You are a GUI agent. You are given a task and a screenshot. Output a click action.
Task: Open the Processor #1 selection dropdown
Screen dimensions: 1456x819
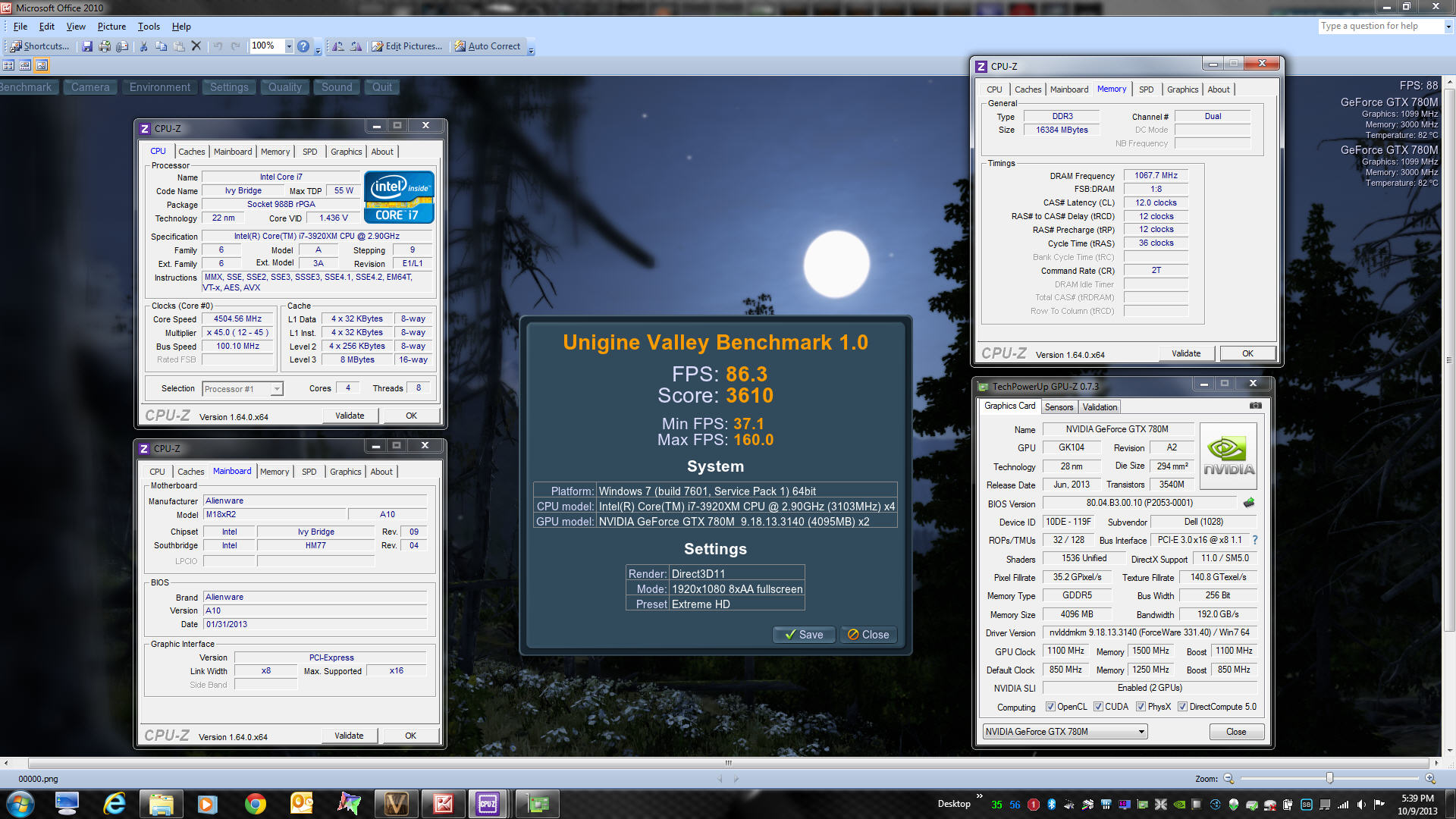click(277, 389)
